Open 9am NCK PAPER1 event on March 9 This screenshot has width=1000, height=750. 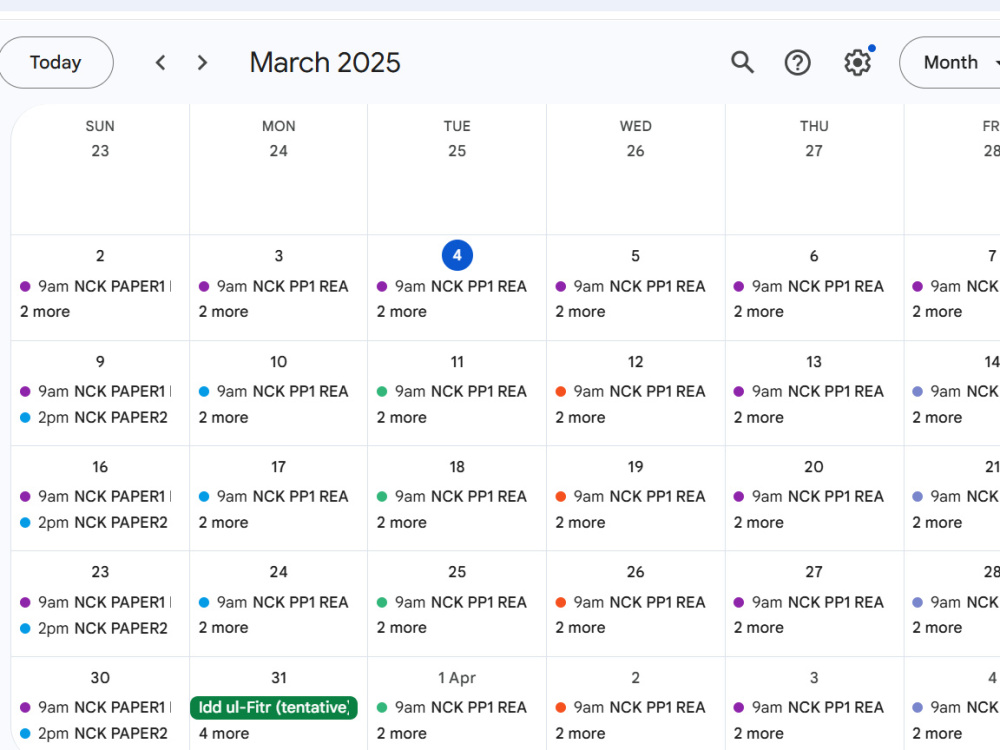click(x=96, y=392)
